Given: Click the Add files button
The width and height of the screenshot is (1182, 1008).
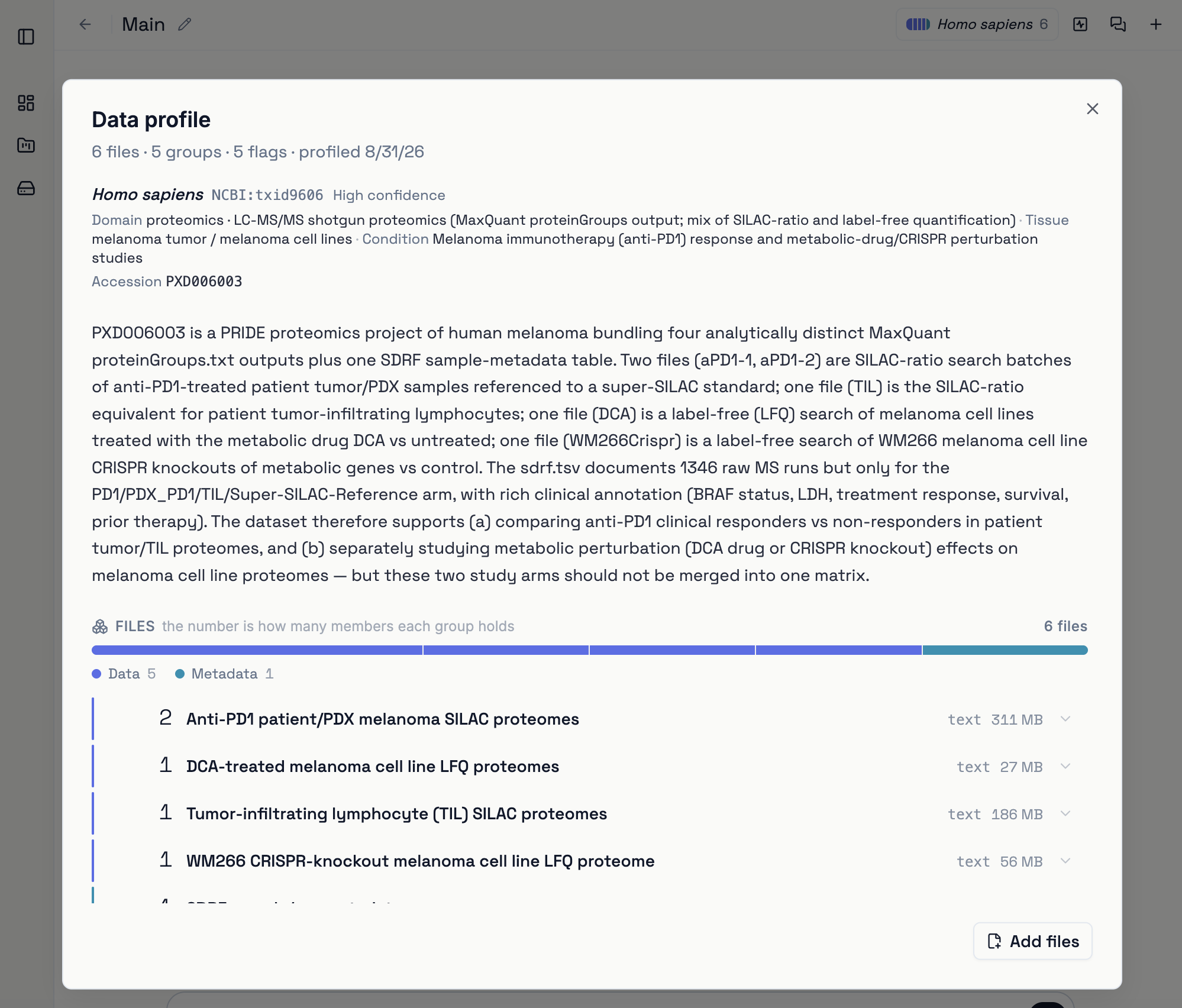Looking at the screenshot, I should 1033,941.
